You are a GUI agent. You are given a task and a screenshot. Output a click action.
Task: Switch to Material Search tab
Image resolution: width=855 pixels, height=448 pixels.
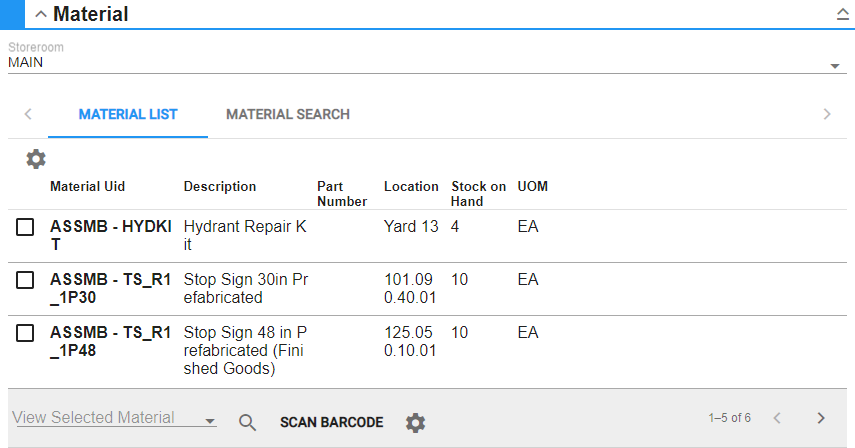[x=288, y=114]
